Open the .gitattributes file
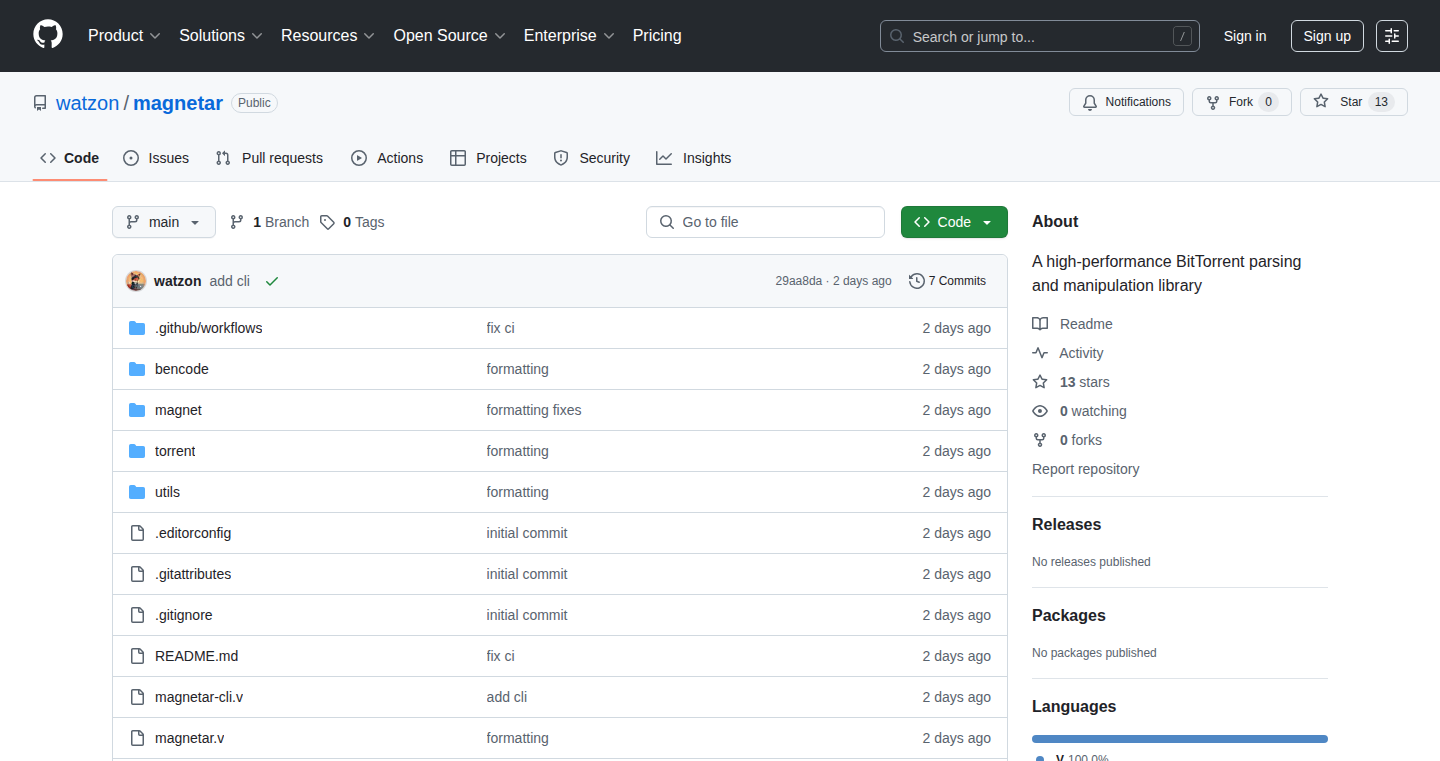The width and height of the screenshot is (1440, 761). click(x=193, y=574)
